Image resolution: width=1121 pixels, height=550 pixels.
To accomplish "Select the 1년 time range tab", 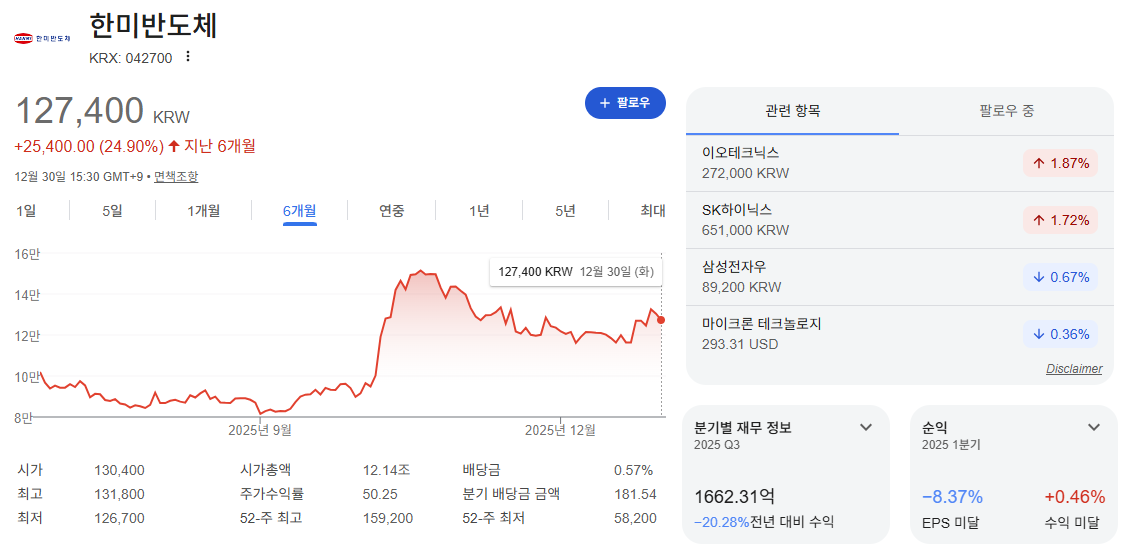I will pyautogui.click(x=479, y=210).
